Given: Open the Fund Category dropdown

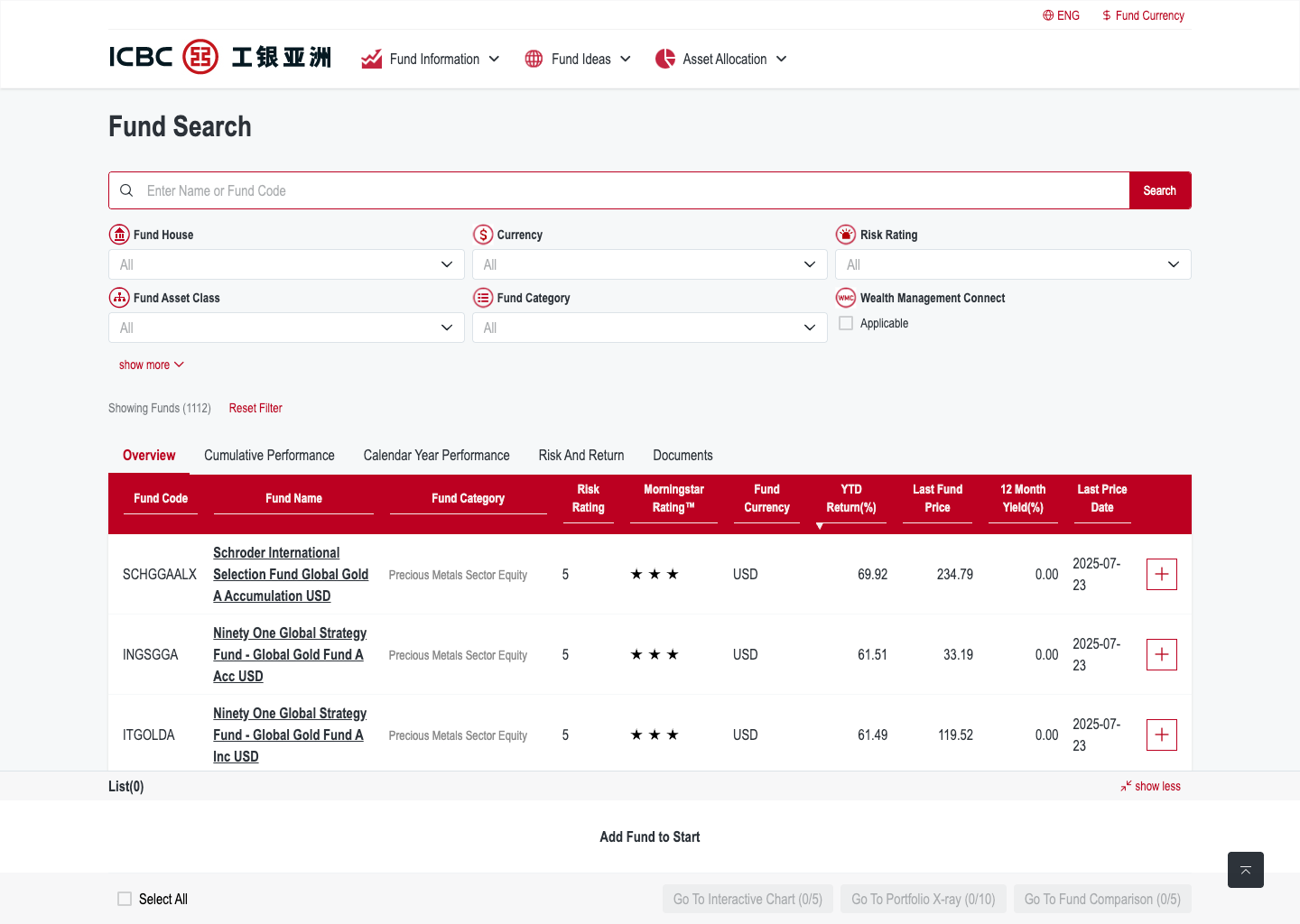Looking at the screenshot, I should 650,328.
